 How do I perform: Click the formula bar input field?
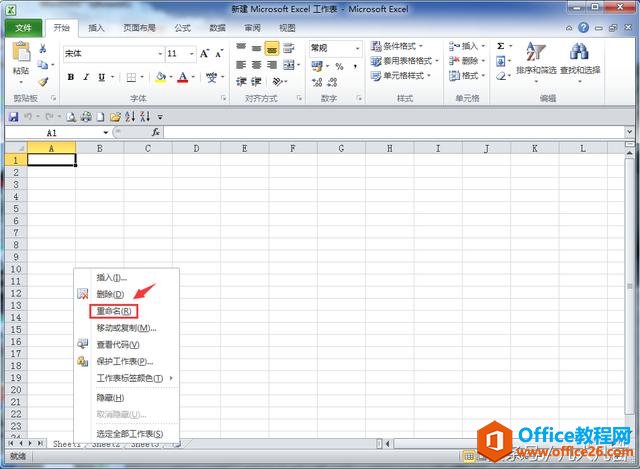(x=394, y=132)
